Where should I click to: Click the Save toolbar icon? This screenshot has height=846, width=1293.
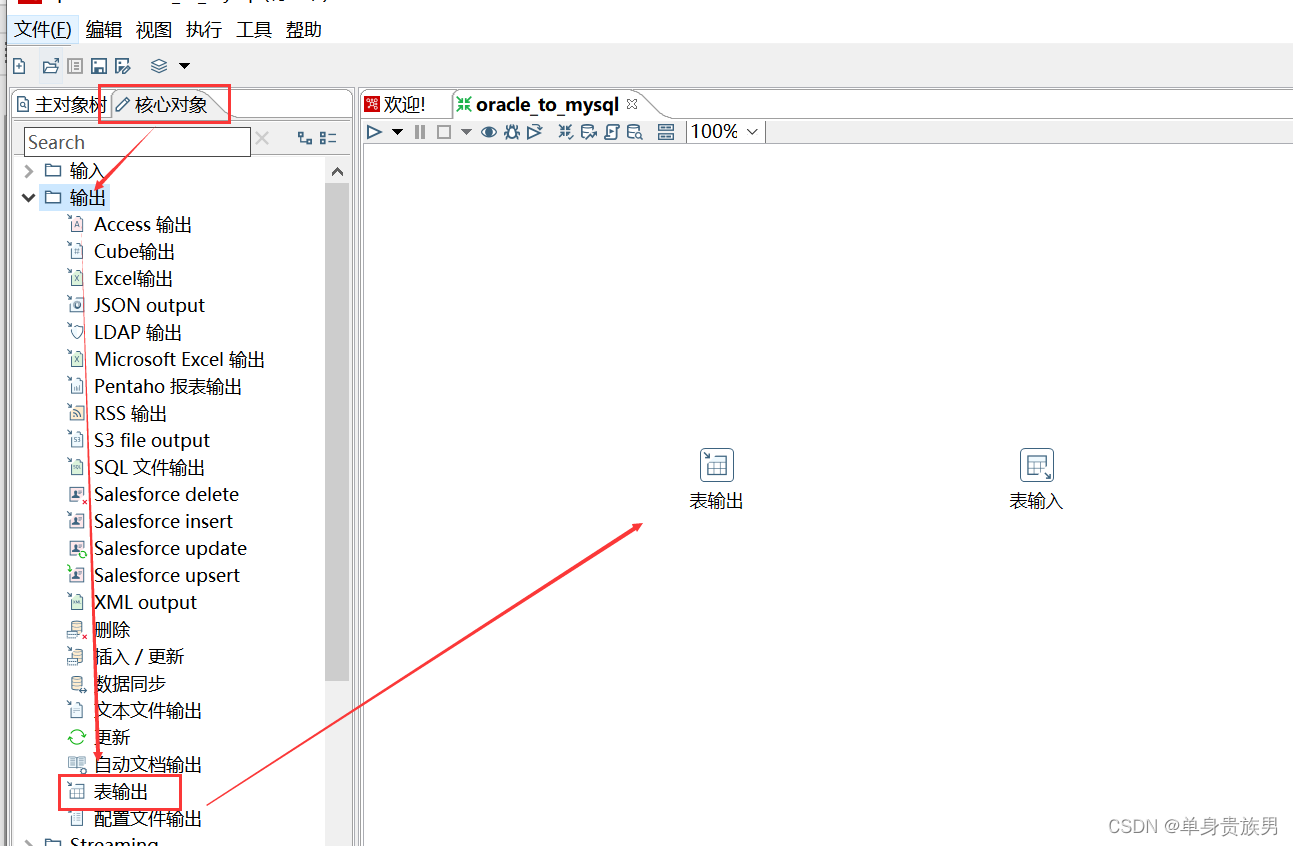tap(99, 66)
